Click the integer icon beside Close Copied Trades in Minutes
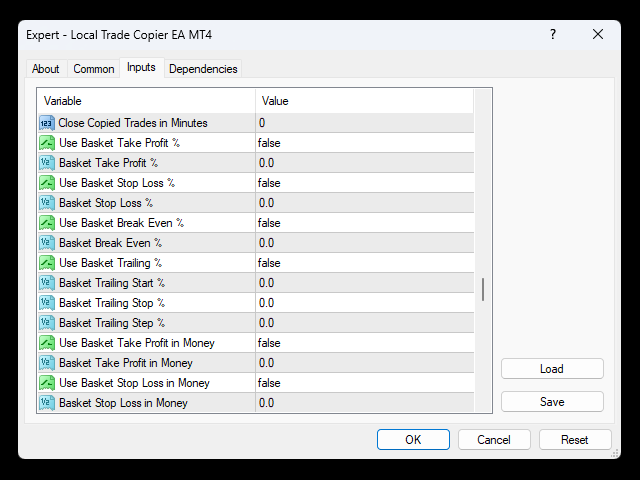Viewport: 640px width, 480px height. click(x=47, y=123)
